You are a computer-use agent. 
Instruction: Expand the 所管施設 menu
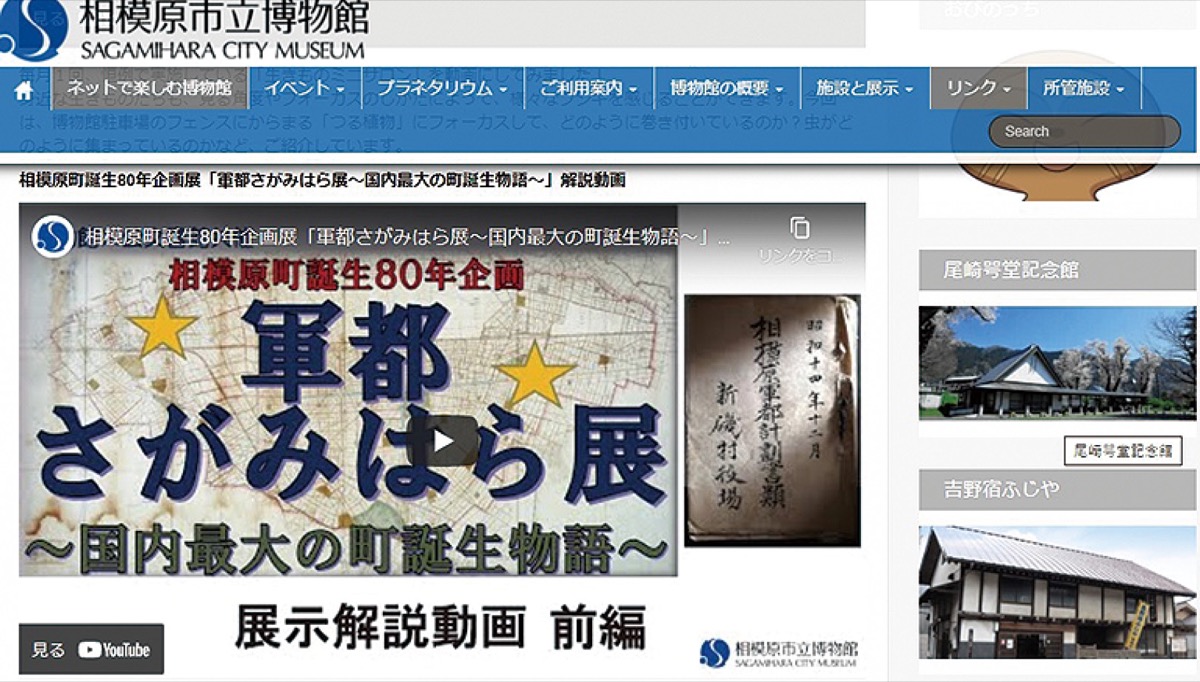coord(1083,88)
